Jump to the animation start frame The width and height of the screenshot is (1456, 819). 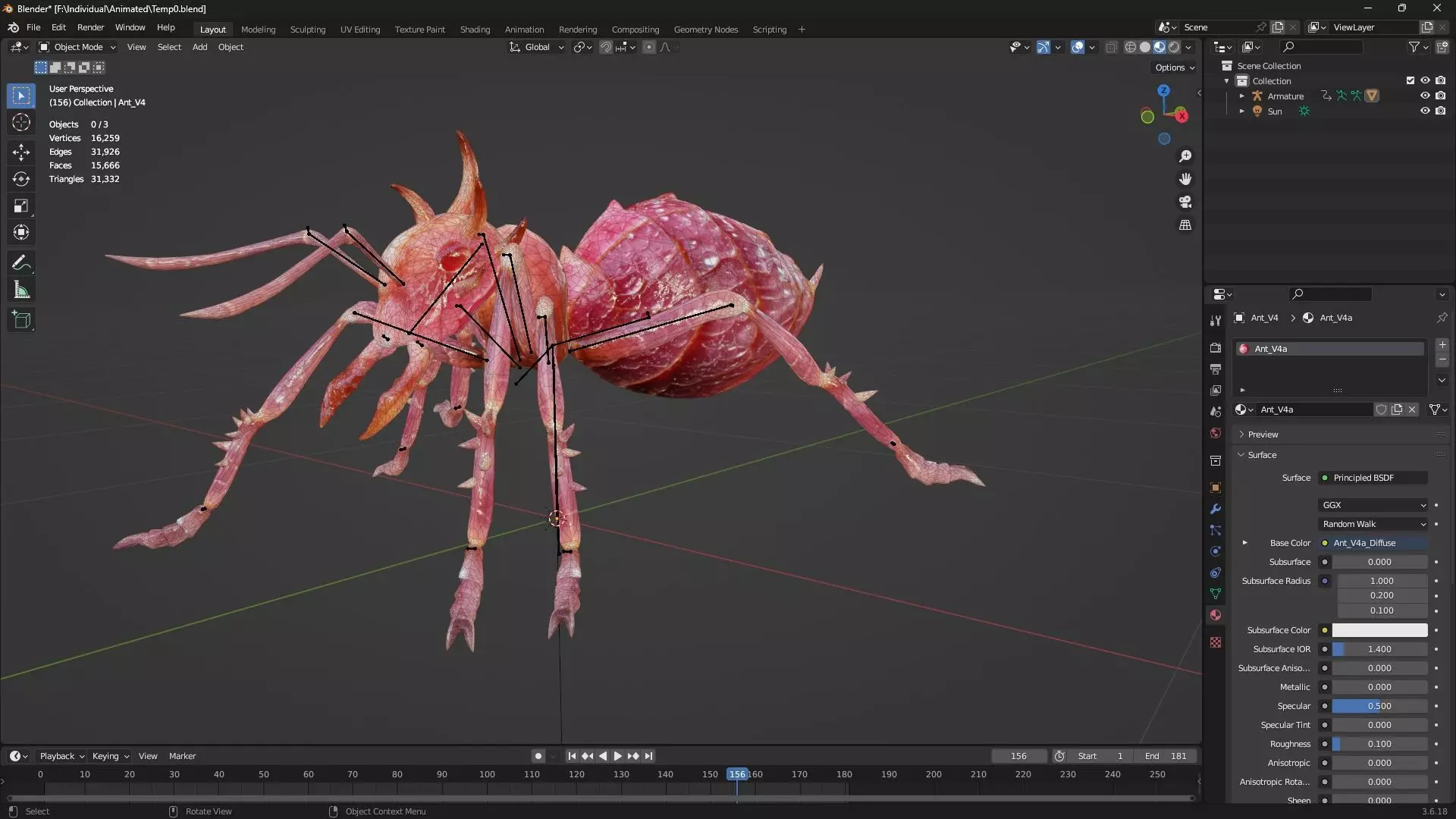[572, 756]
